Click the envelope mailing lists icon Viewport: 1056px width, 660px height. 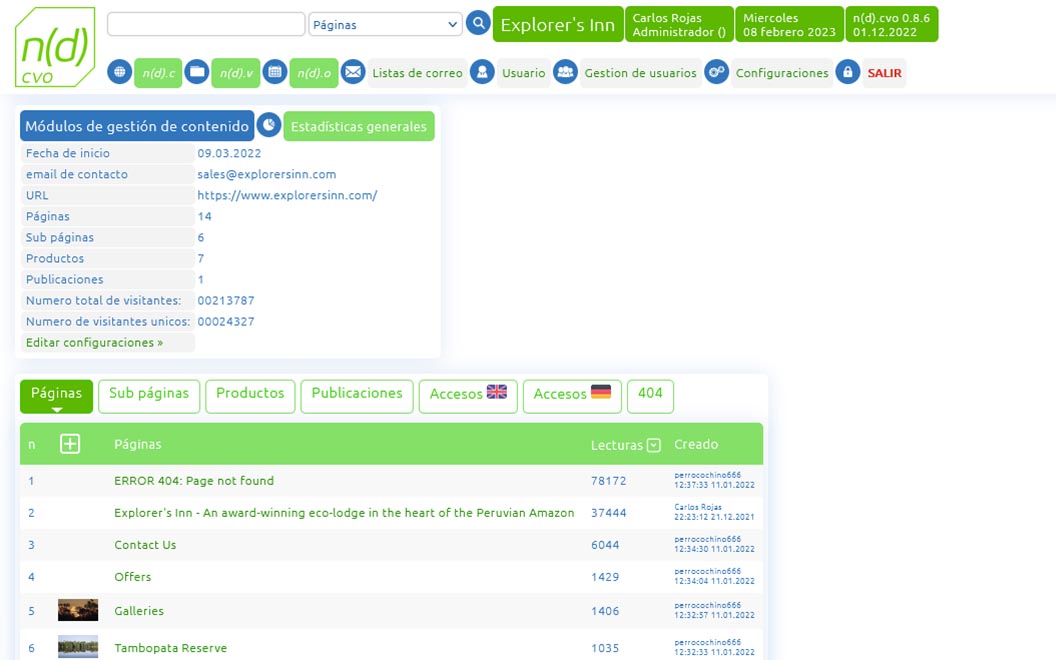click(353, 71)
